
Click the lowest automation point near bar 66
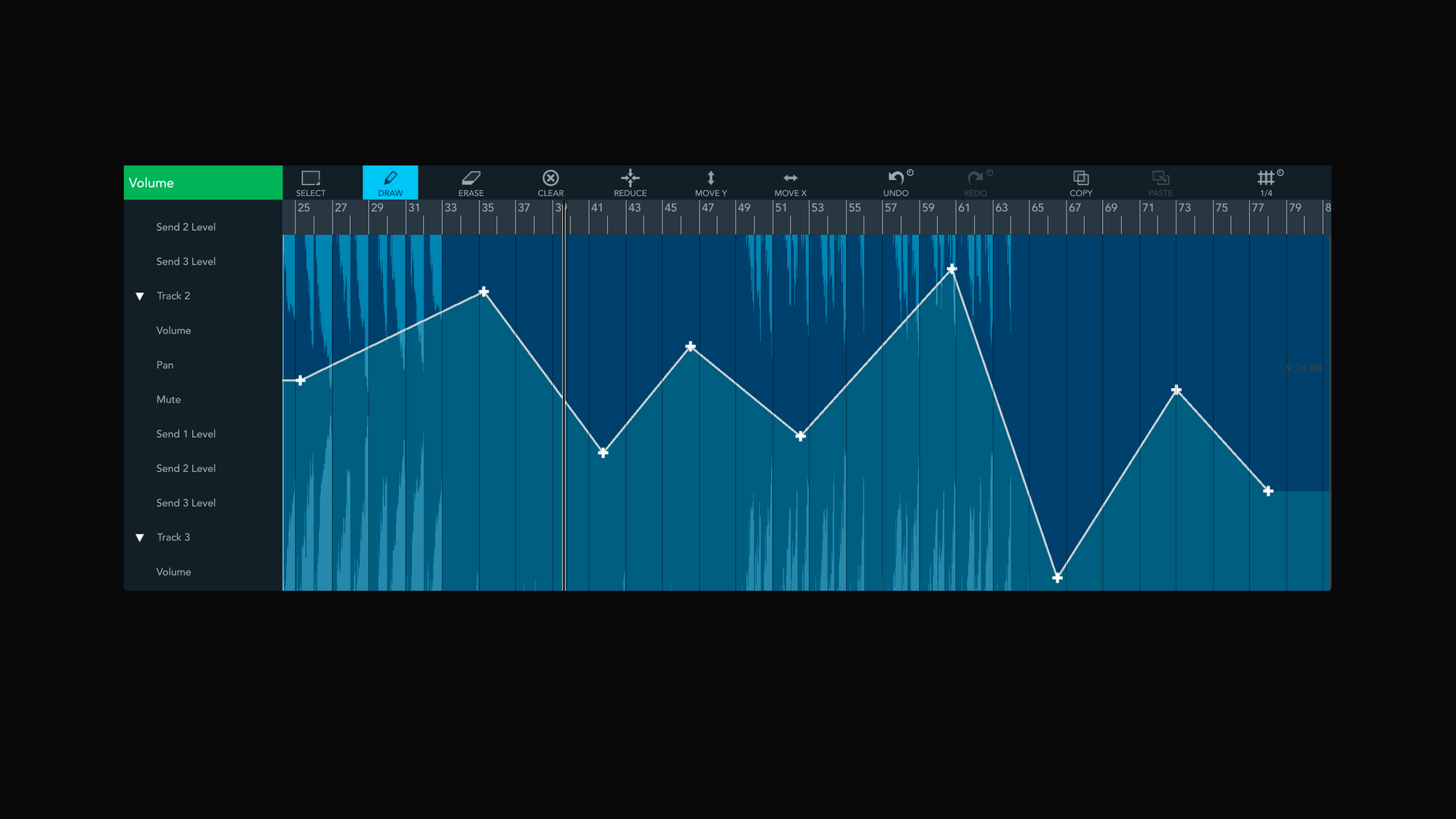[x=1058, y=578]
